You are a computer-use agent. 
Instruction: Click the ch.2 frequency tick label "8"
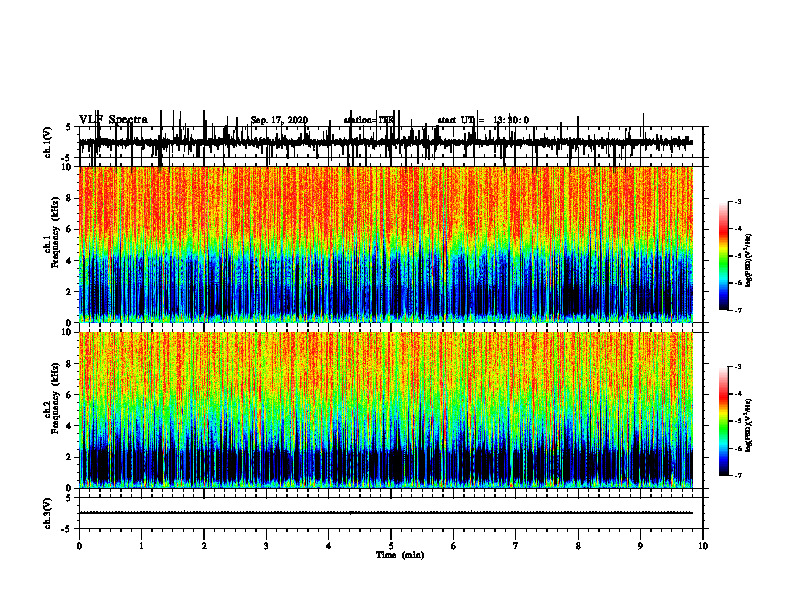(x=69, y=364)
